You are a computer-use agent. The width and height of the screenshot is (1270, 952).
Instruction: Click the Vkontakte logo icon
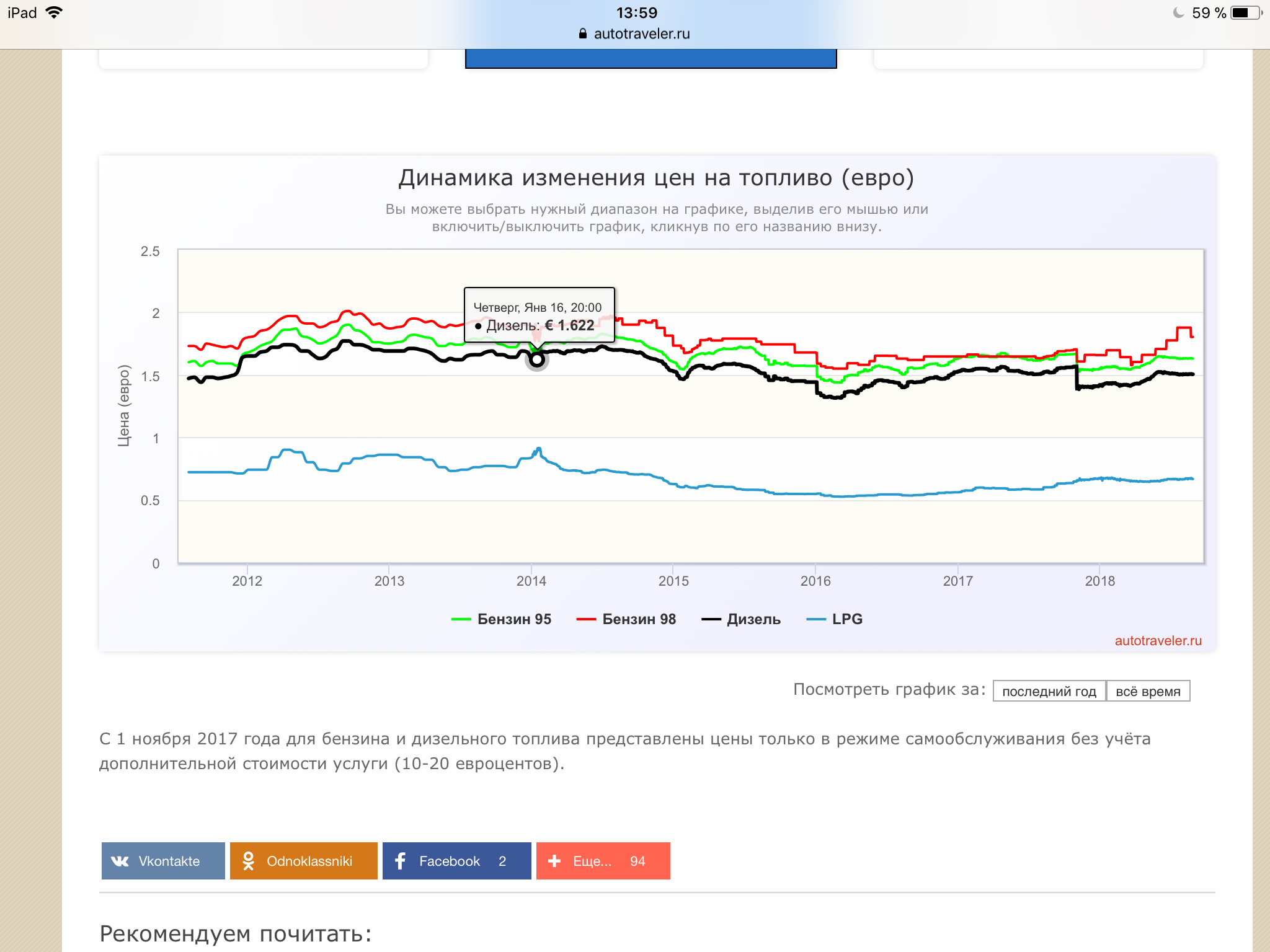[x=120, y=861]
